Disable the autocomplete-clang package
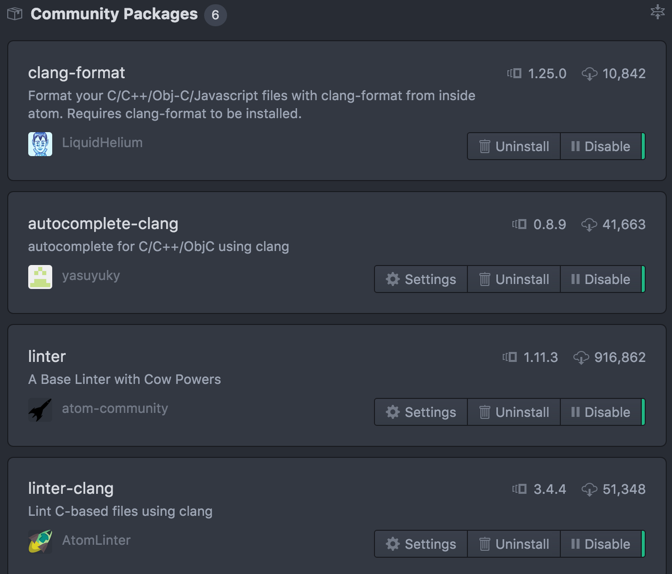Viewport: 672px width, 574px height. coord(602,279)
